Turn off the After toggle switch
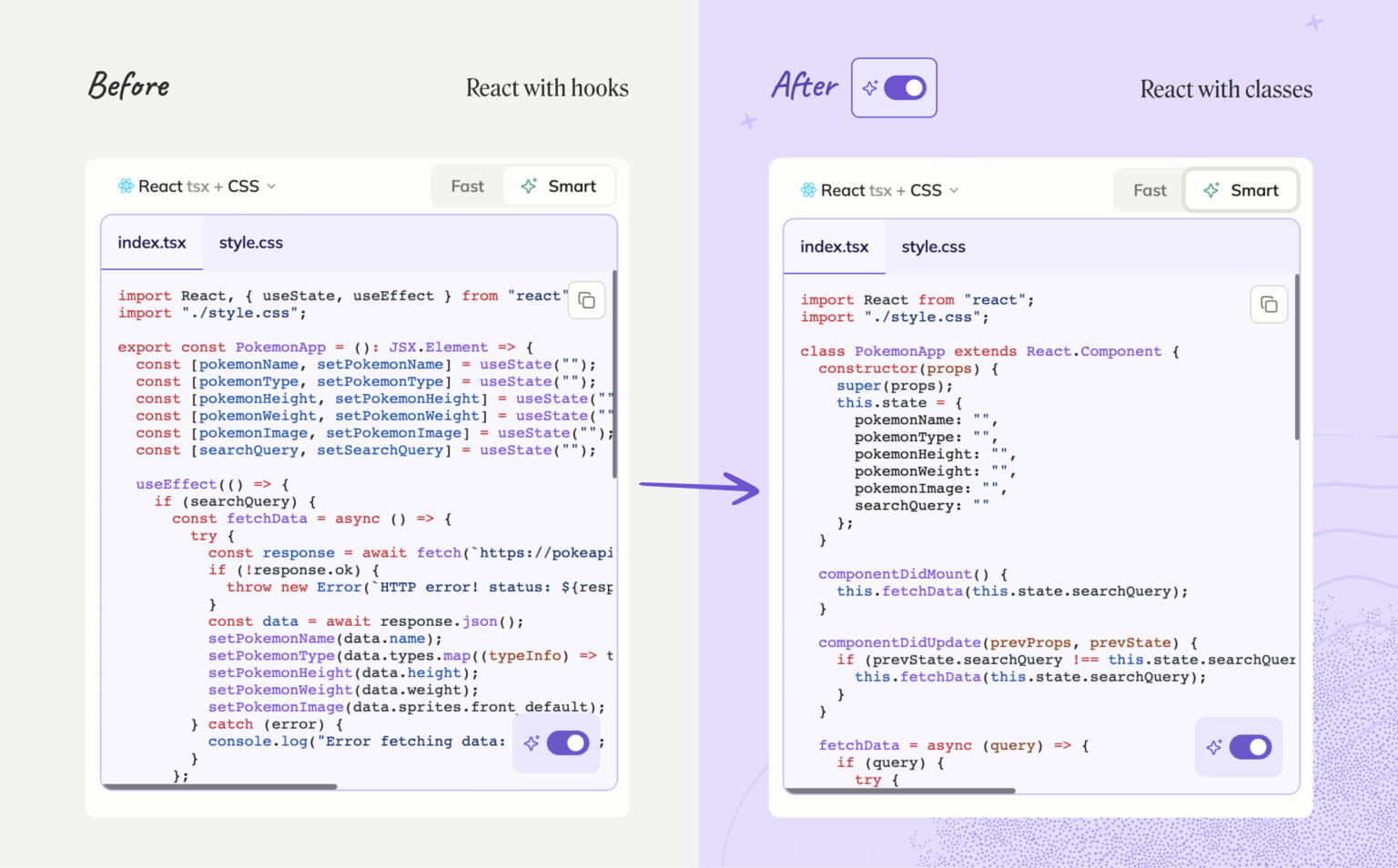Screen dimensions: 1398x868 (904, 87)
